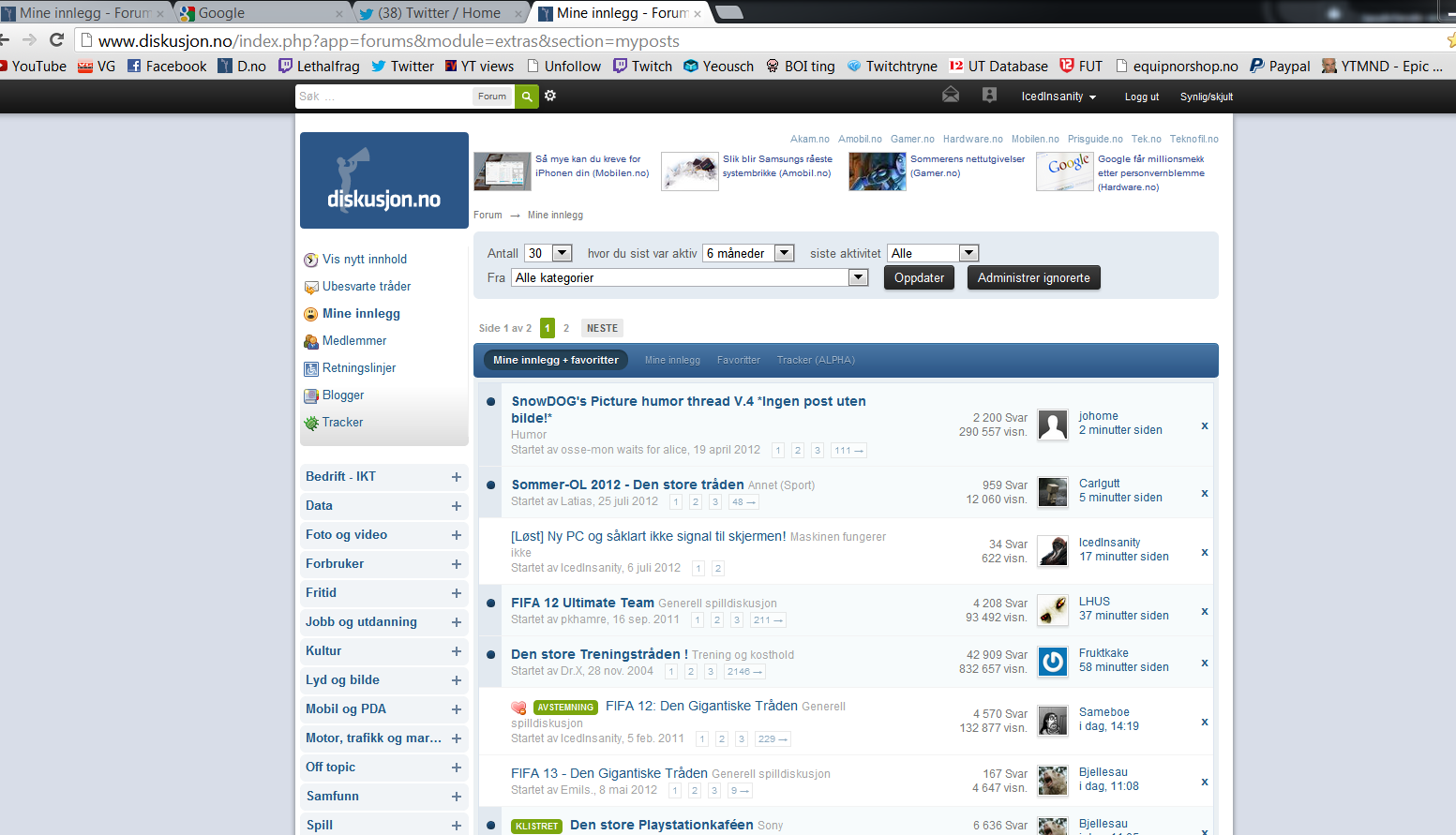Go to page 2 of results

(566, 328)
